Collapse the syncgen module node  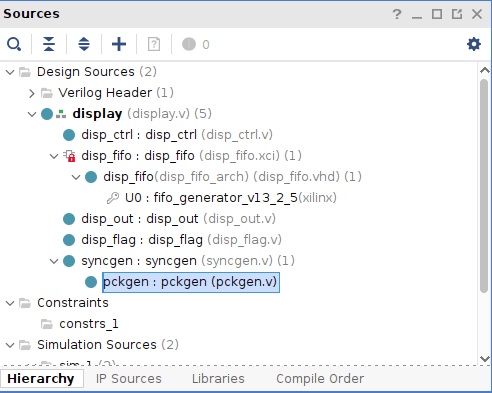point(54,261)
